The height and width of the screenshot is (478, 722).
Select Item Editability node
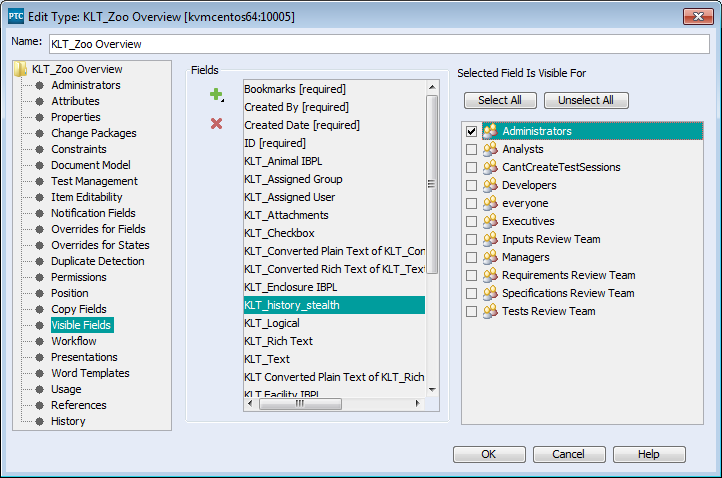point(87,197)
